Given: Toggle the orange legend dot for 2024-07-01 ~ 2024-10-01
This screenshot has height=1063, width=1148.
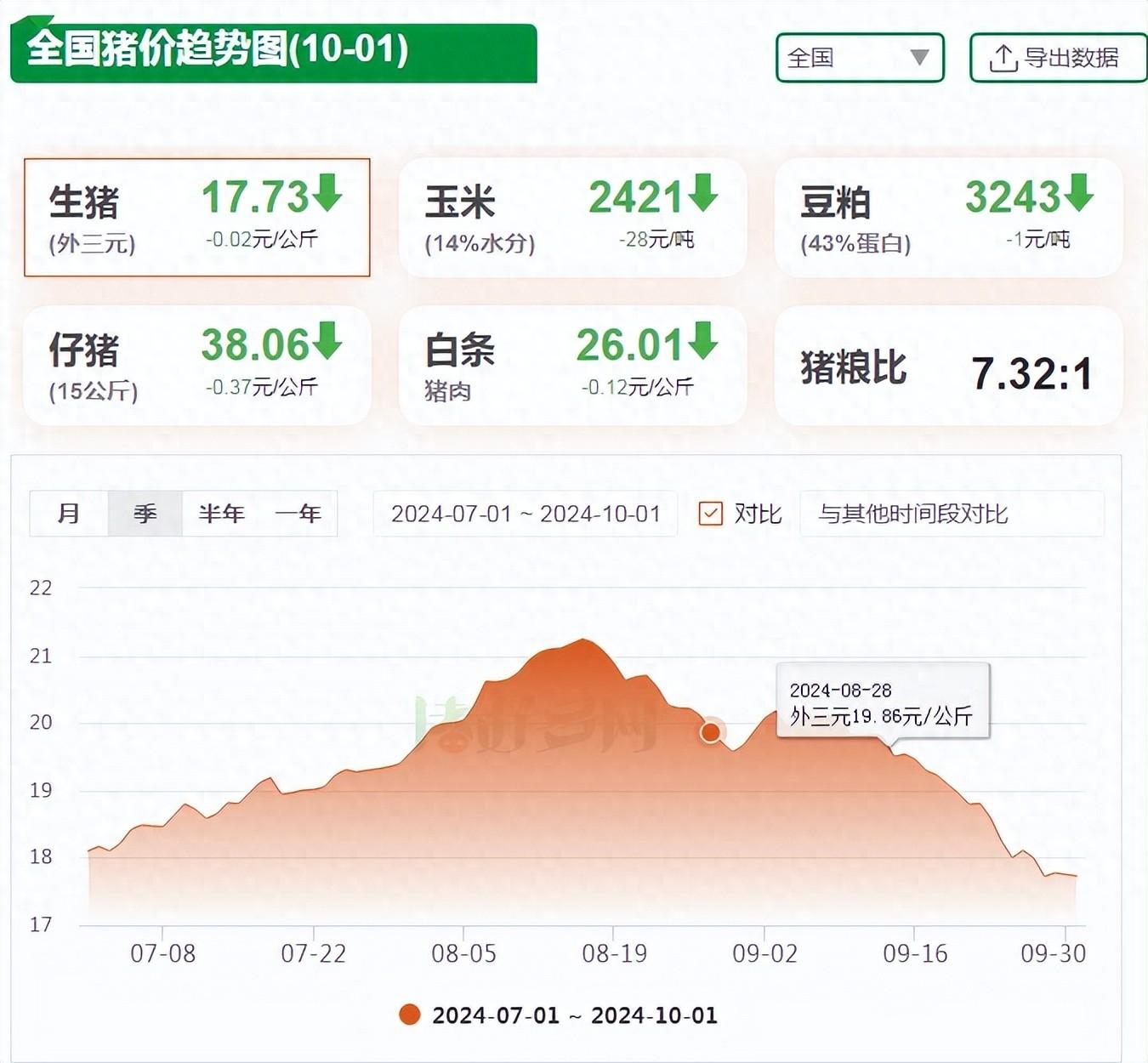Looking at the screenshot, I should click(410, 1015).
